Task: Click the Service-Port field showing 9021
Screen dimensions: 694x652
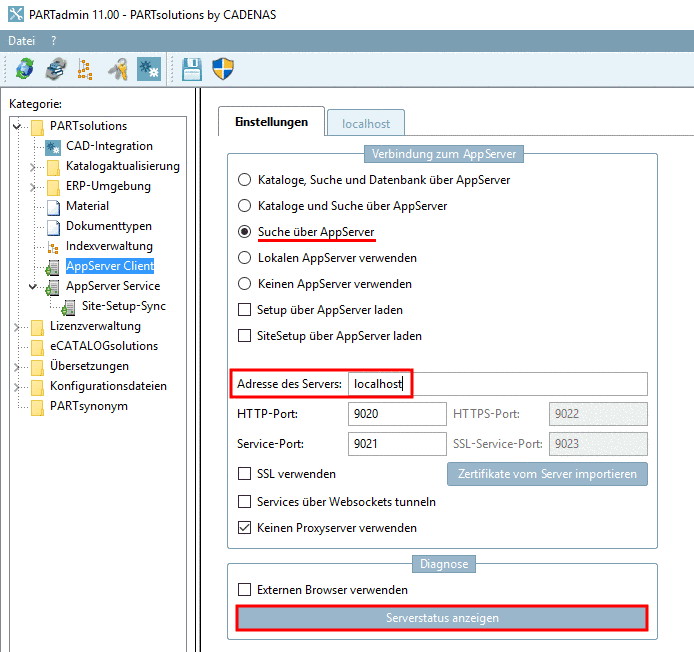Action: pos(397,444)
